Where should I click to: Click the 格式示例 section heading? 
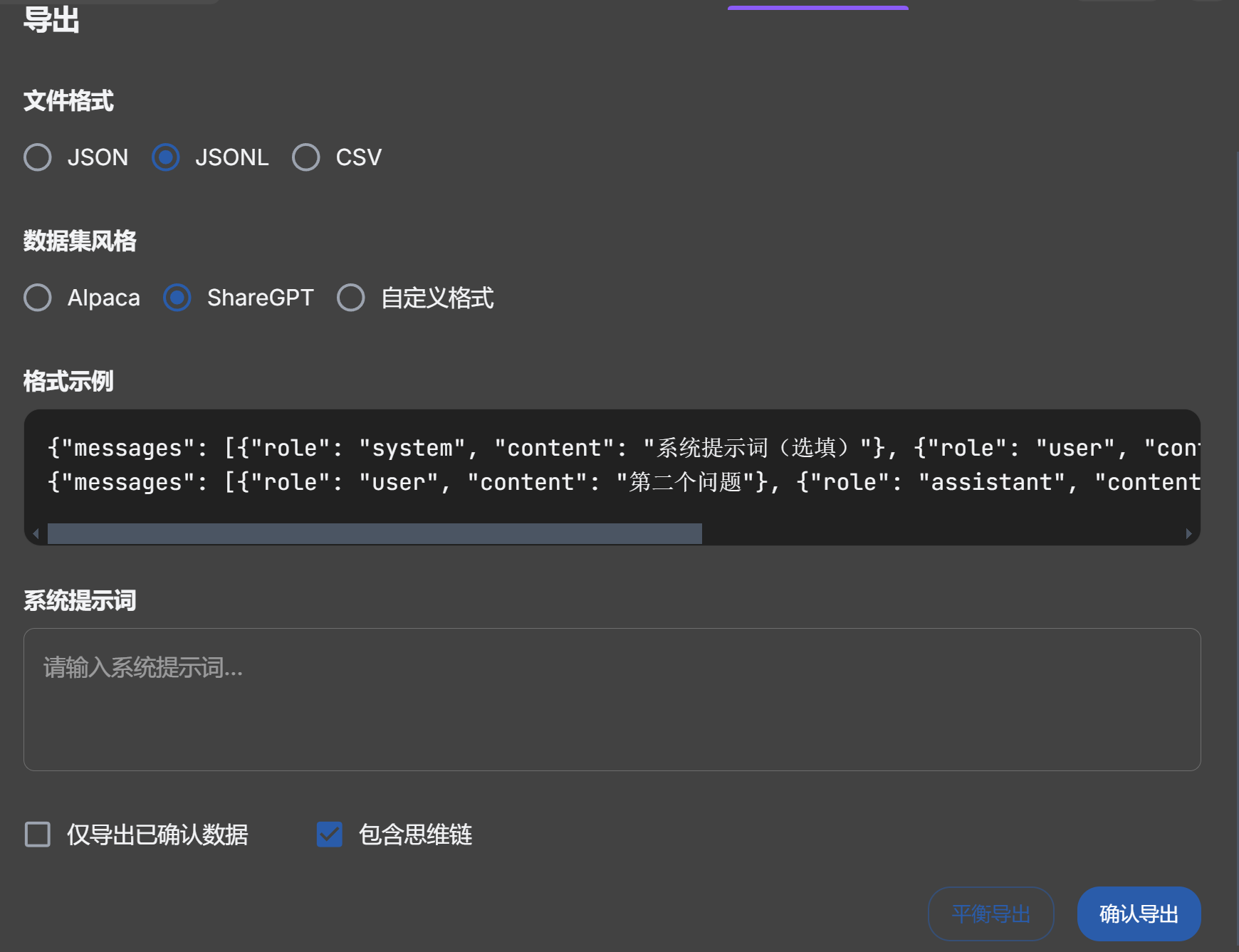(68, 381)
